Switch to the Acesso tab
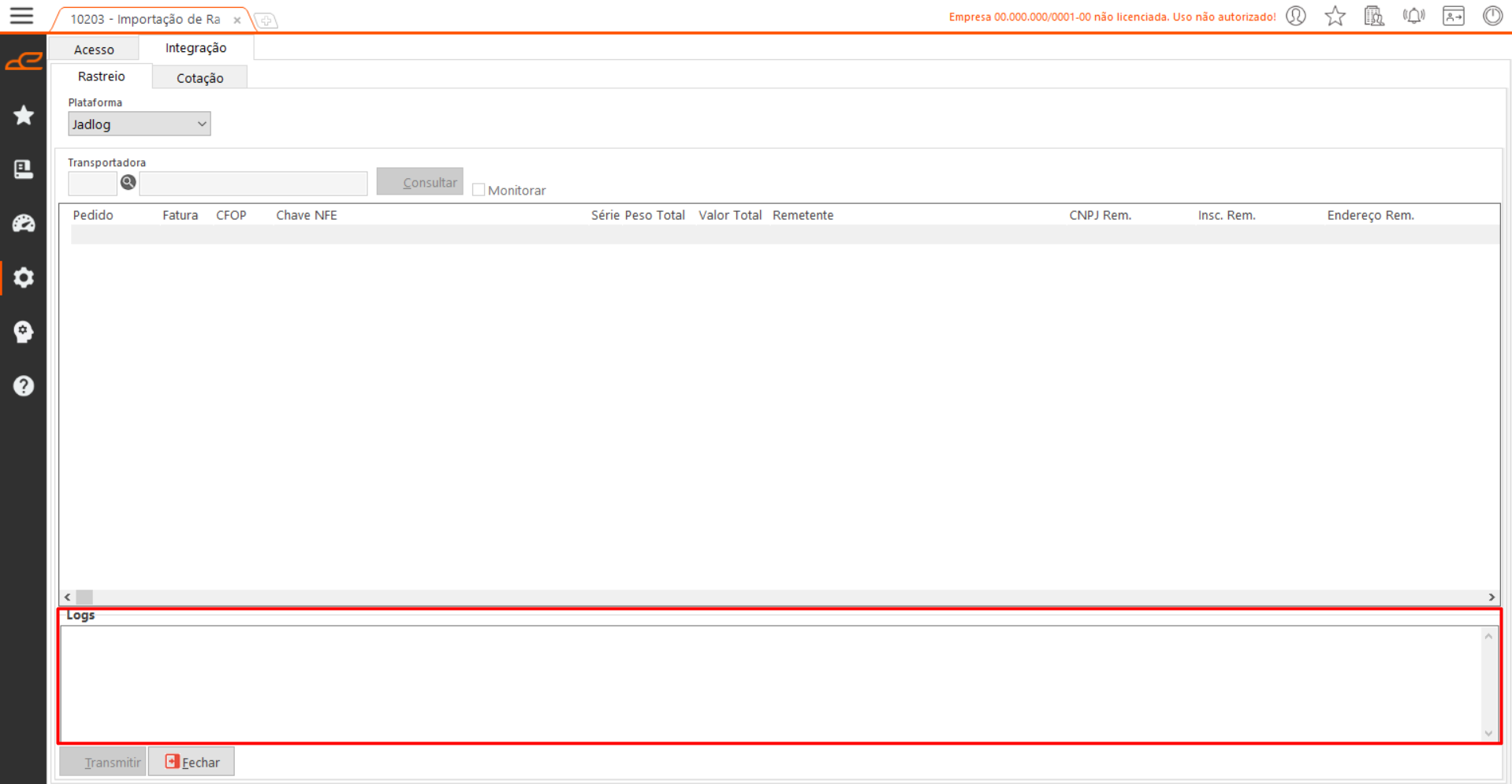This screenshot has height=784, width=1512. [x=94, y=50]
